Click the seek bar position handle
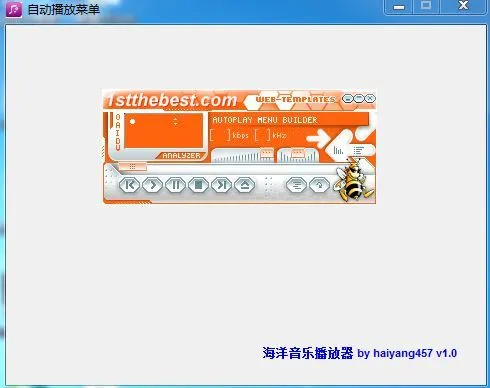Screen dimensions: 490x388 point(132,166)
